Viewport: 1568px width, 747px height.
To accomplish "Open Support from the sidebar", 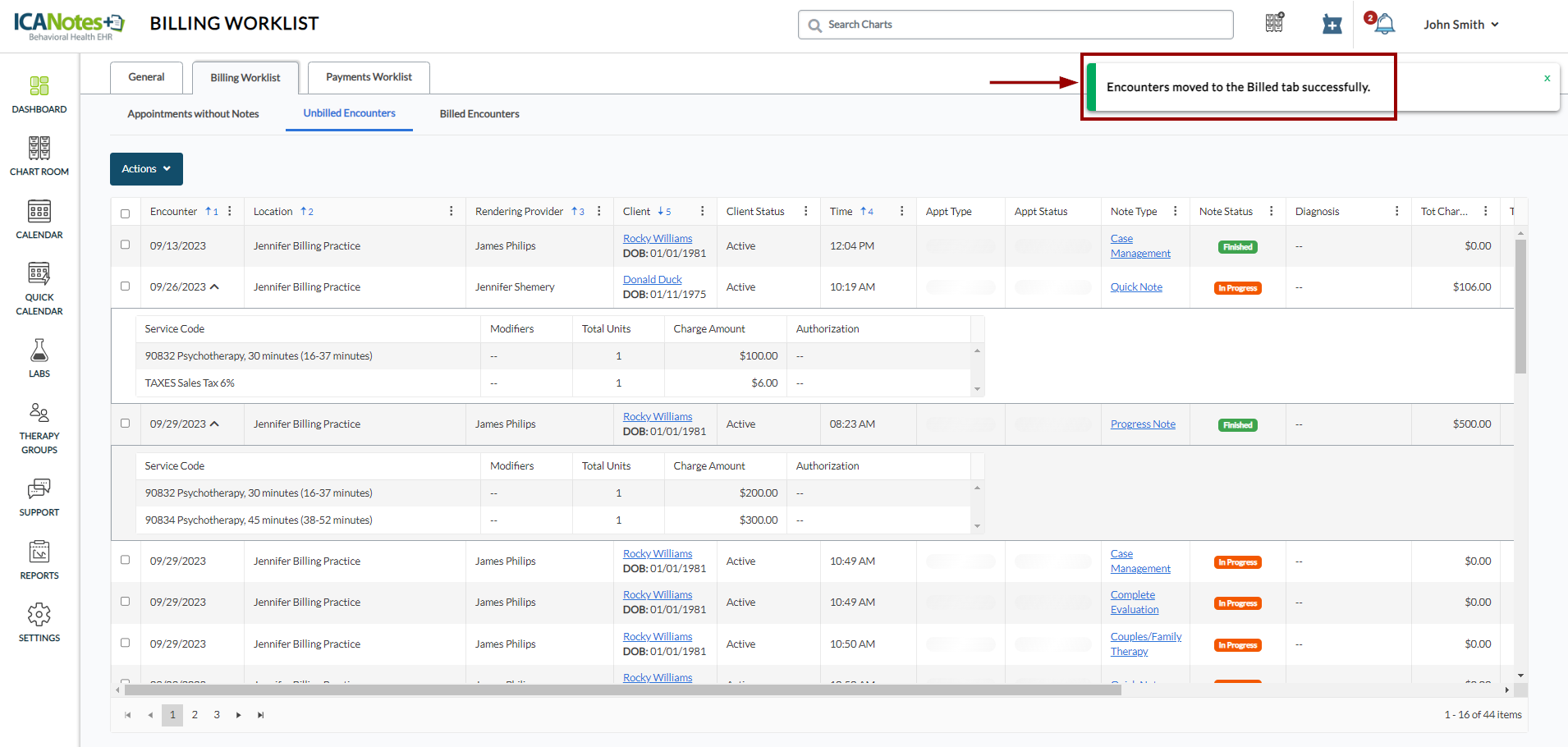I will point(39,497).
